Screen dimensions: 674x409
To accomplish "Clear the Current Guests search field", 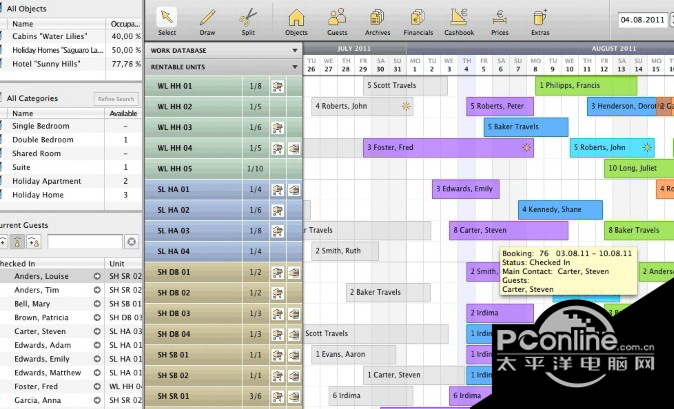I will pyautogui.click(x=132, y=242).
